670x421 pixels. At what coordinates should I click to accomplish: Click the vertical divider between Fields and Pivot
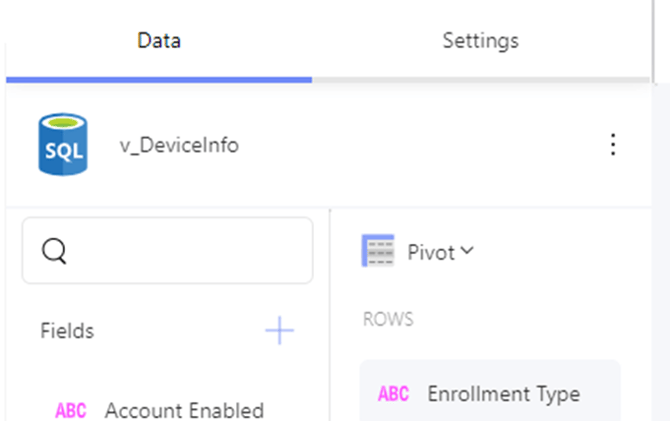pyautogui.click(x=329, y=315)
